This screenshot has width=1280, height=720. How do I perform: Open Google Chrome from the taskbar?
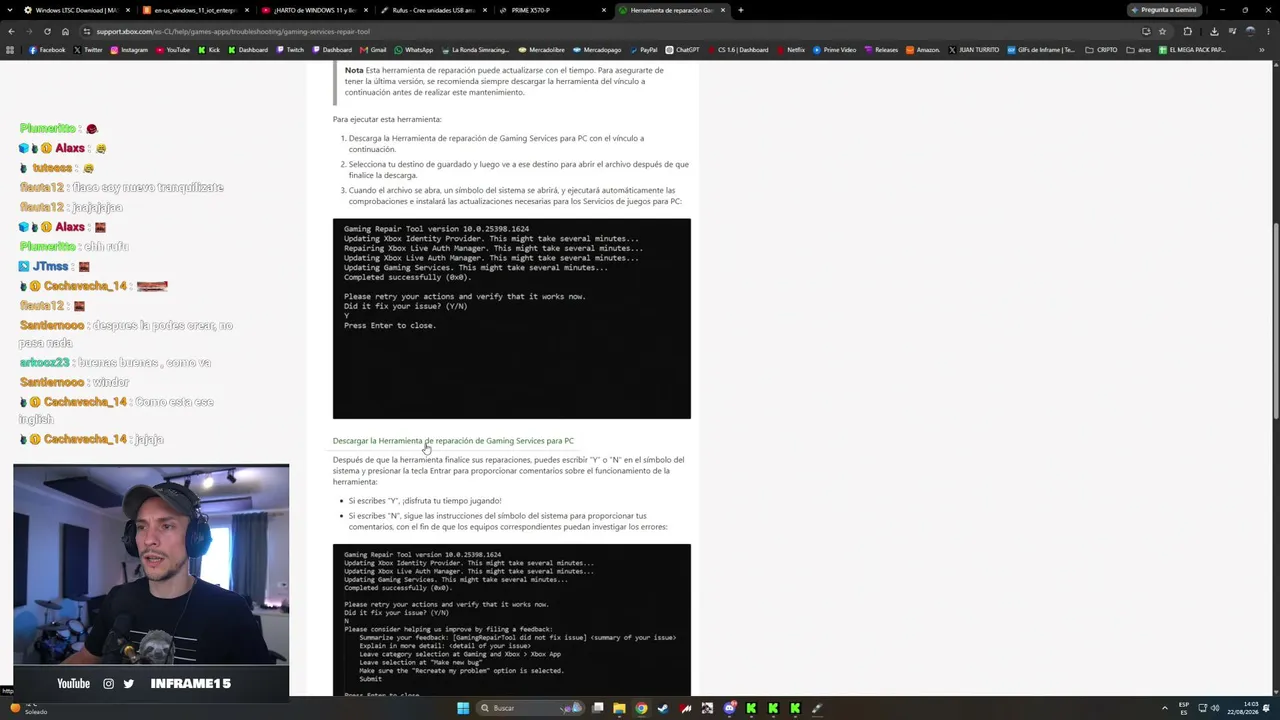(x=641, y=708)
